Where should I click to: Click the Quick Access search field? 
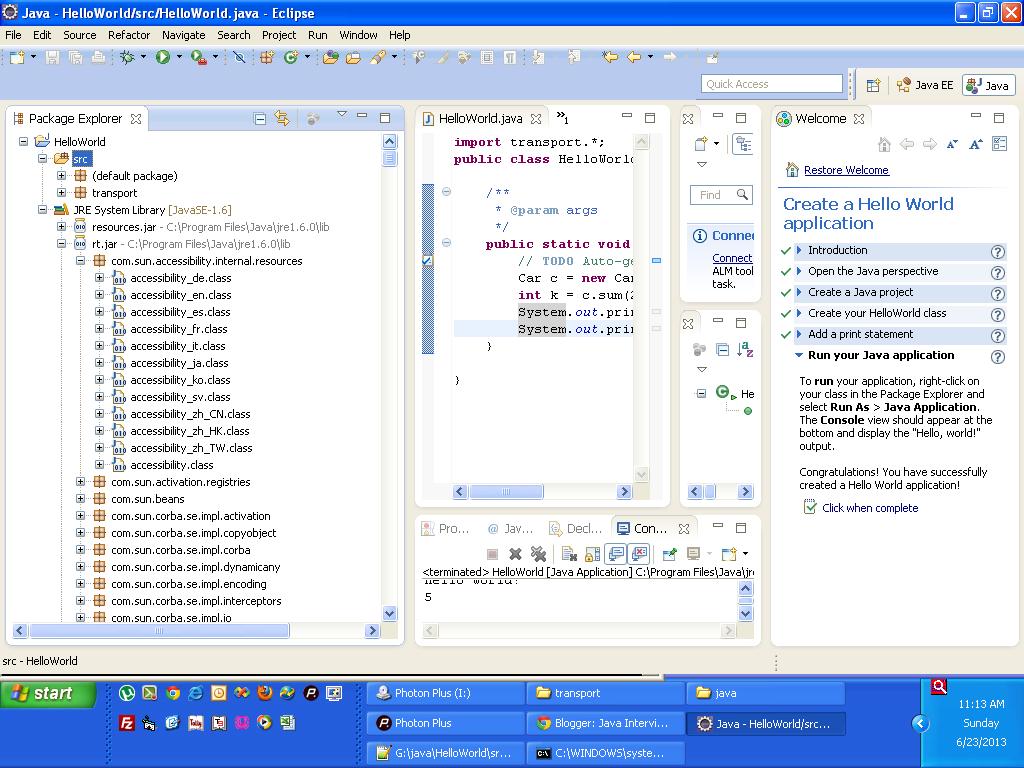pos(772,83)
